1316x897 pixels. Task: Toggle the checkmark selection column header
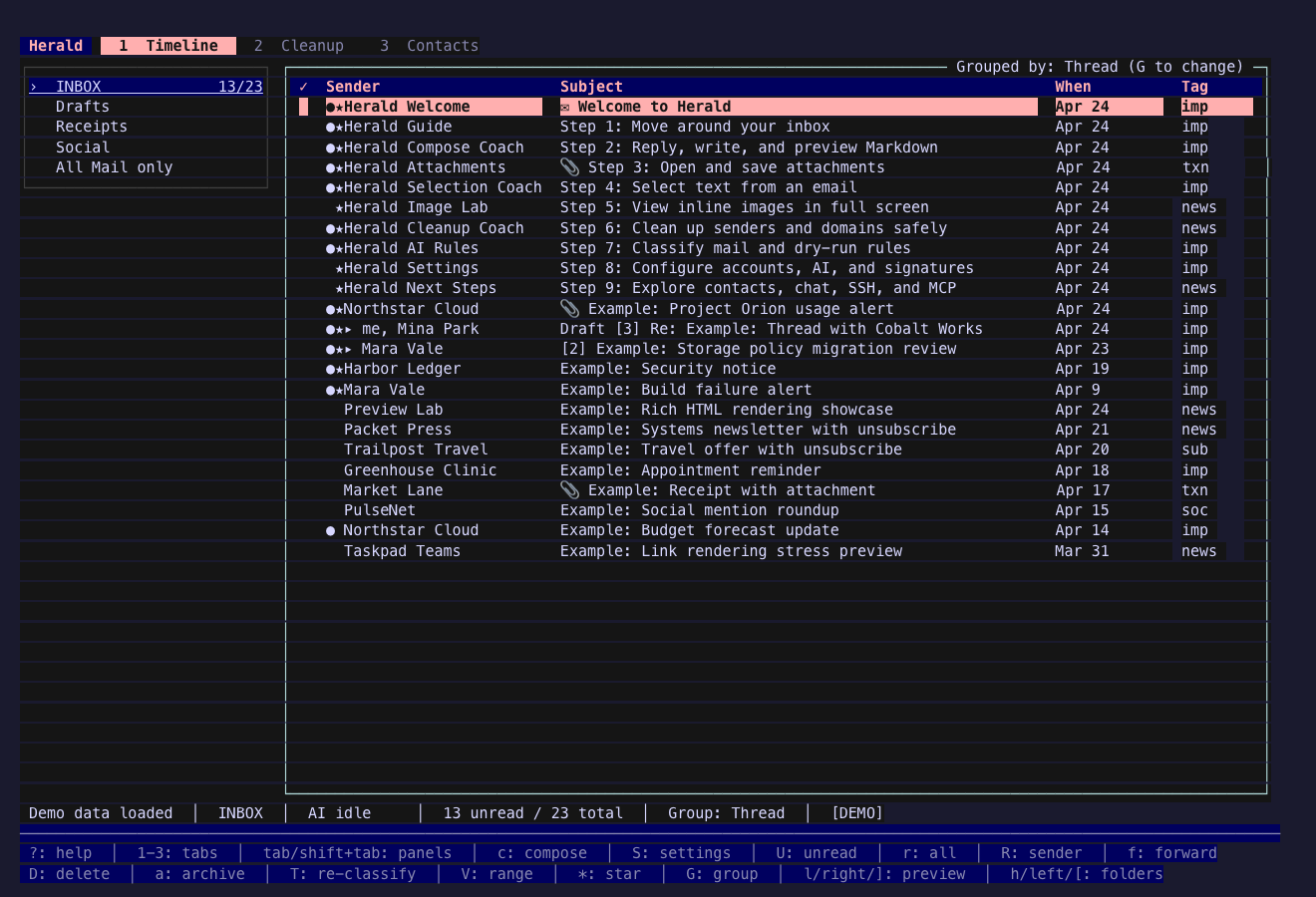[303, 87]
